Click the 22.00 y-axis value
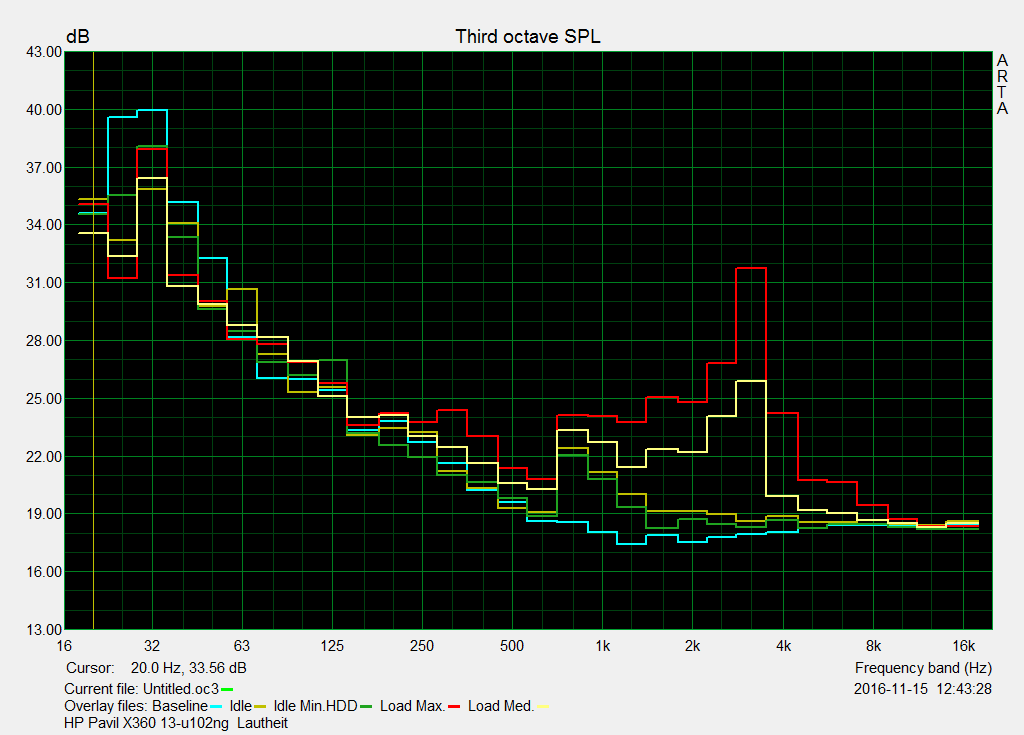Image resolution: width=1024 pixels, height=735 pixels. pos(44,457)
